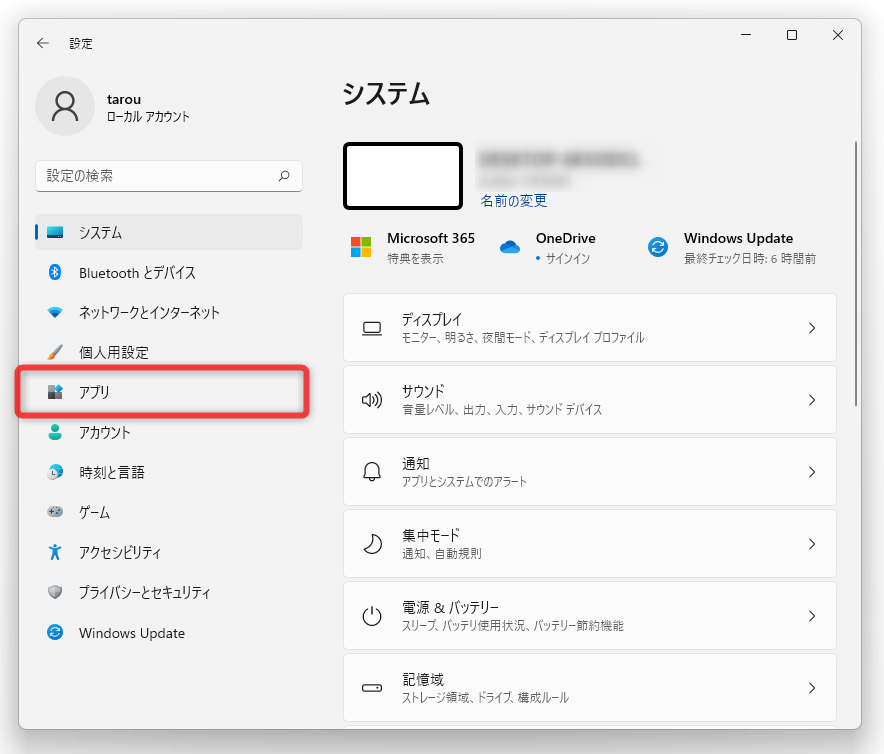
Task: Click the アカウント person icon
Action: click(55, 432)
